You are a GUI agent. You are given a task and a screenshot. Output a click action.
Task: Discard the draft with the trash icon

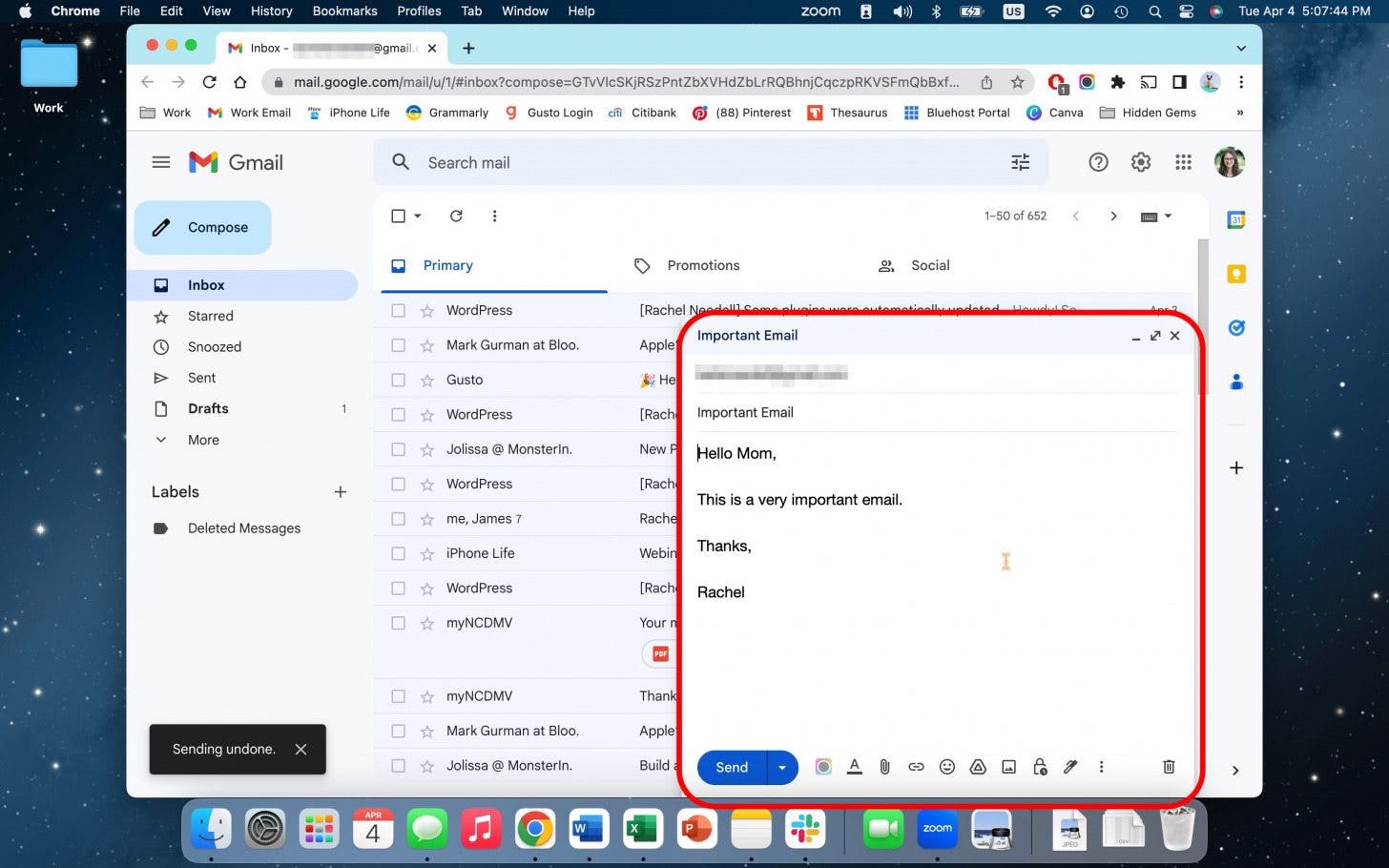pyautogui.click(x=1169, y=767)
